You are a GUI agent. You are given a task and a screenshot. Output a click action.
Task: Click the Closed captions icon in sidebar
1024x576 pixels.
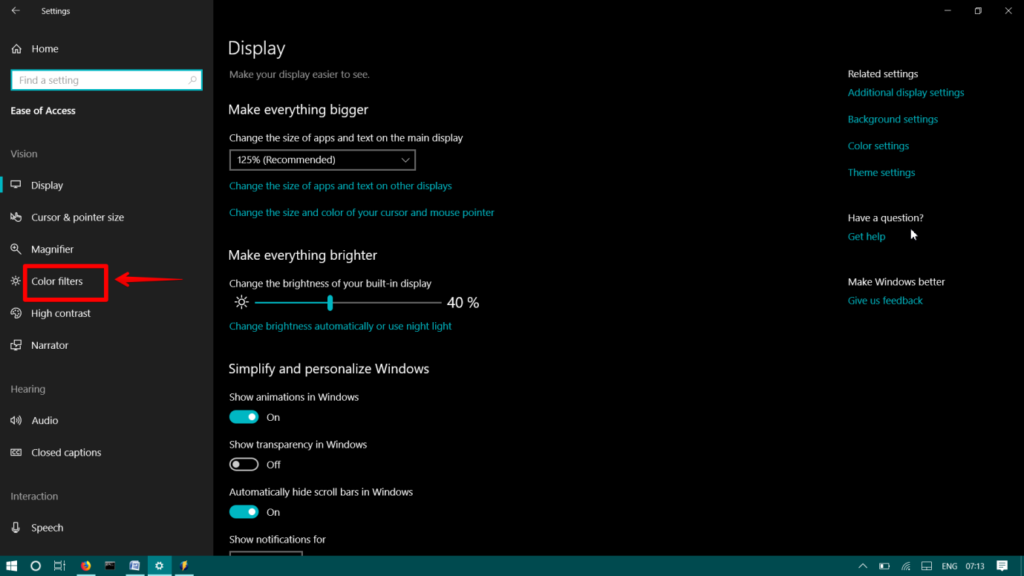16,452
